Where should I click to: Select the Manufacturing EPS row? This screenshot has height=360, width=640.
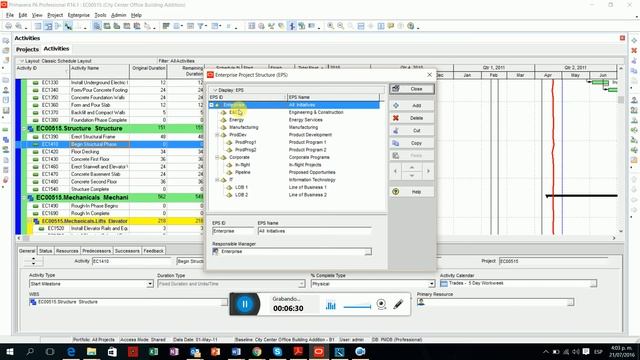click(x=294, y=127)
